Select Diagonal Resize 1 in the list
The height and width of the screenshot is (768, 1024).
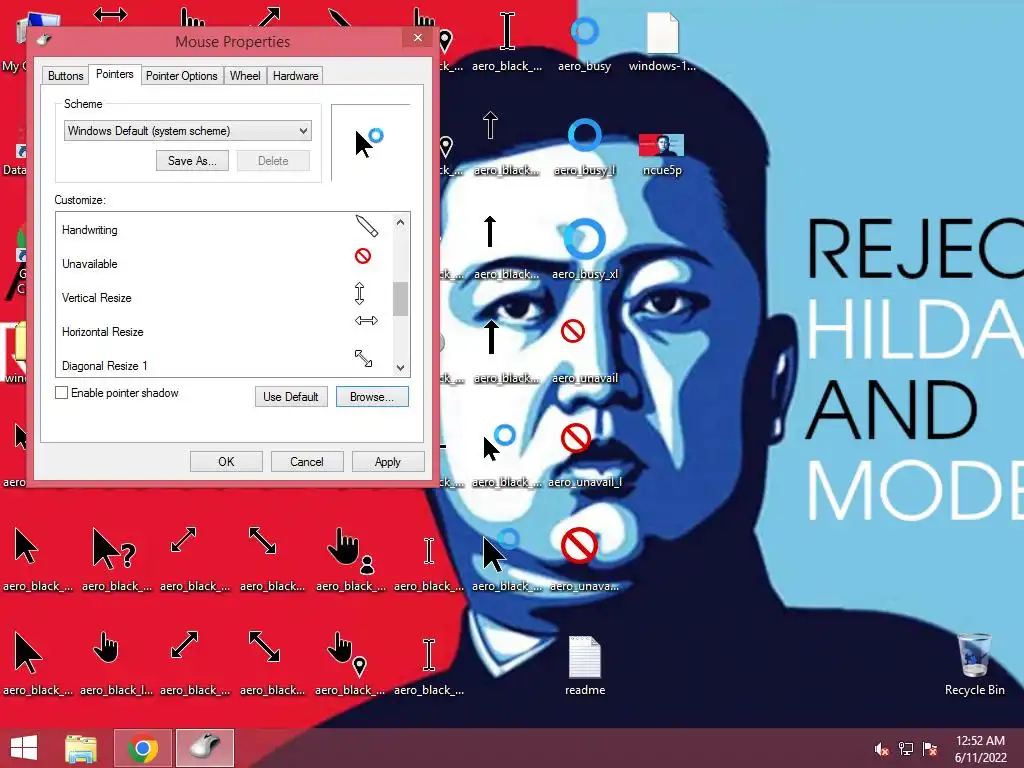[224, 364]
